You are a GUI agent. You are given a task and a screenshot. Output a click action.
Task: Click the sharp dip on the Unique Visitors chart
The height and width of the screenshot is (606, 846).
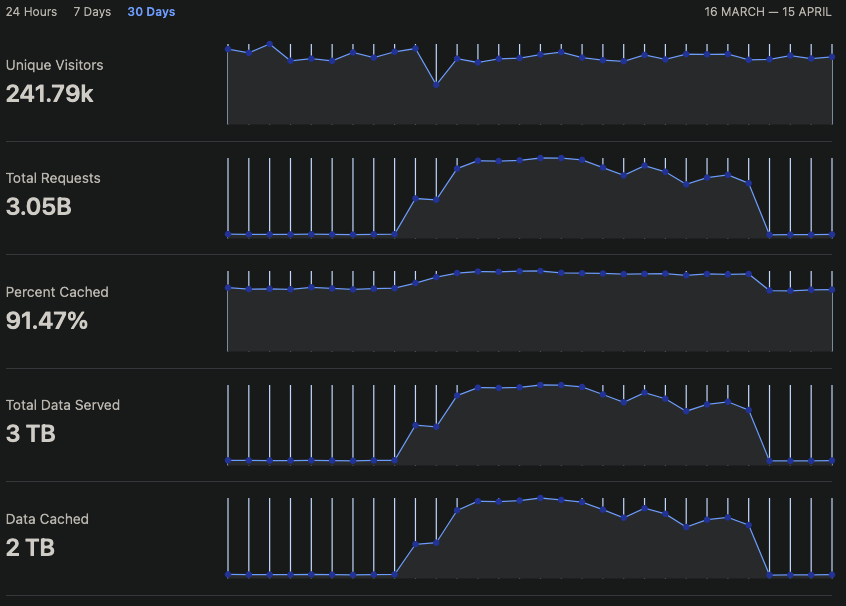coord(436,85)
